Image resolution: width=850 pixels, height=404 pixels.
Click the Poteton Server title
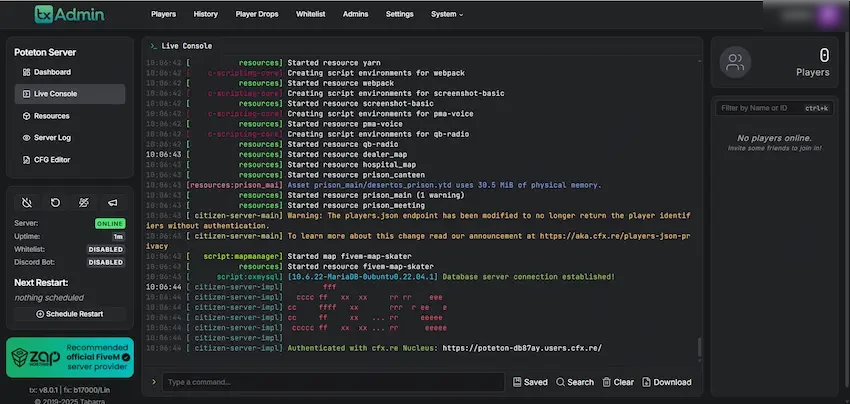(45, 53)
